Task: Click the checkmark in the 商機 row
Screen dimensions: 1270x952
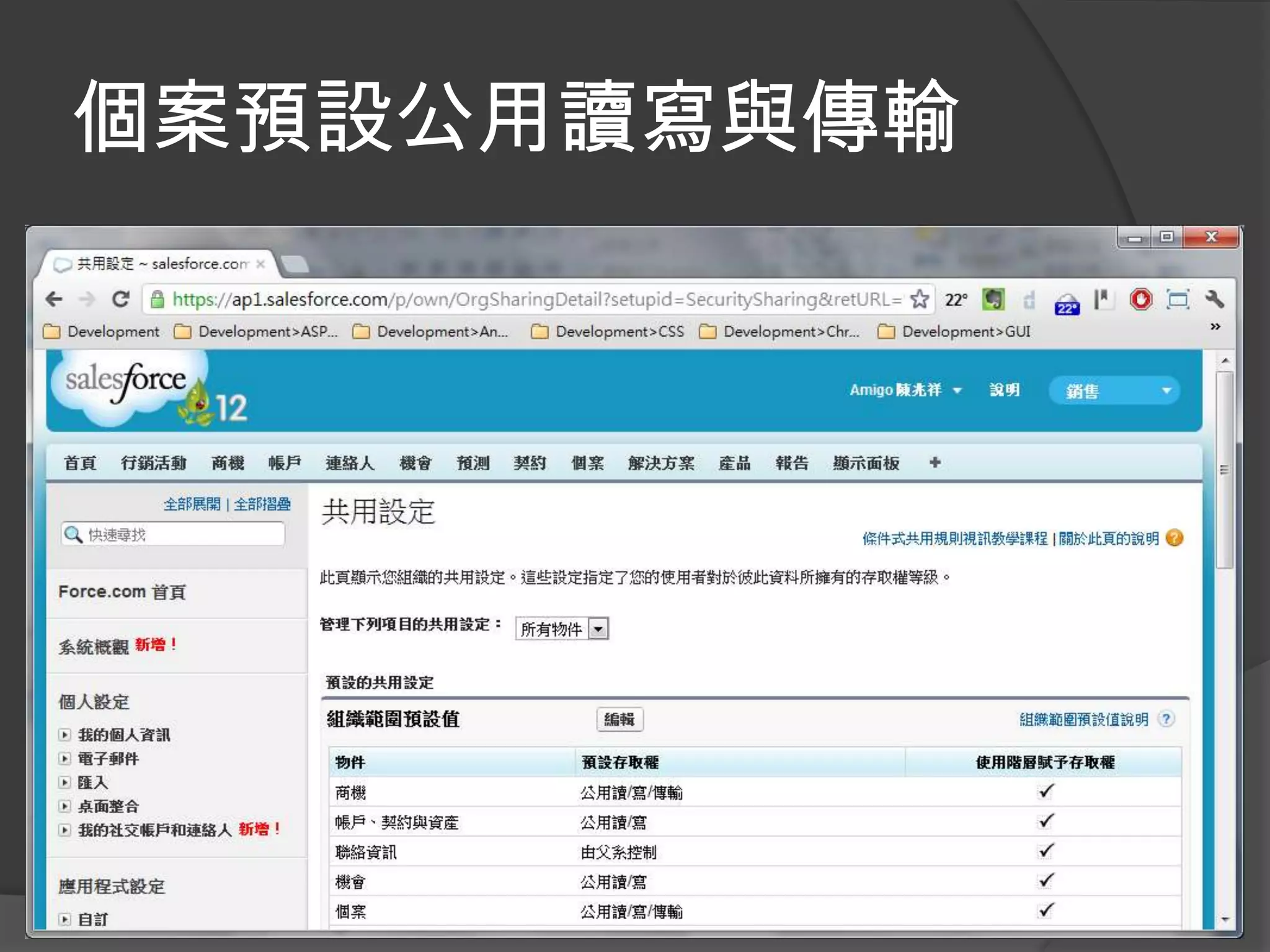Action: click(x=1046, y=791)
